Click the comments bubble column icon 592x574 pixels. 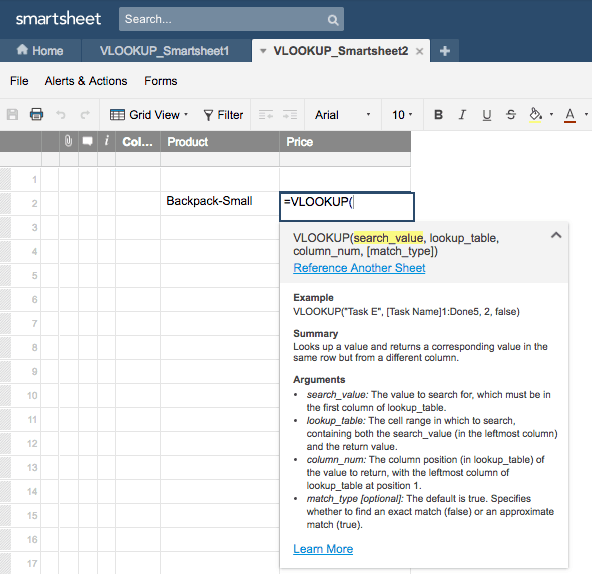pos(88,141)
